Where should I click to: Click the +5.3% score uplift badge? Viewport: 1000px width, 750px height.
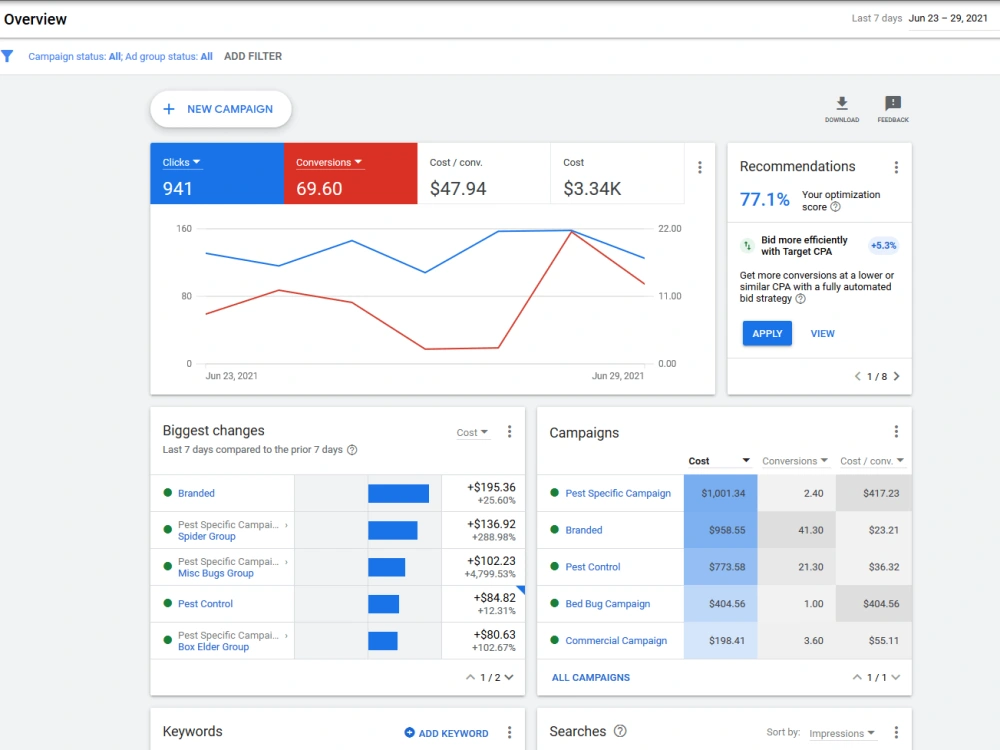(883, 246)
